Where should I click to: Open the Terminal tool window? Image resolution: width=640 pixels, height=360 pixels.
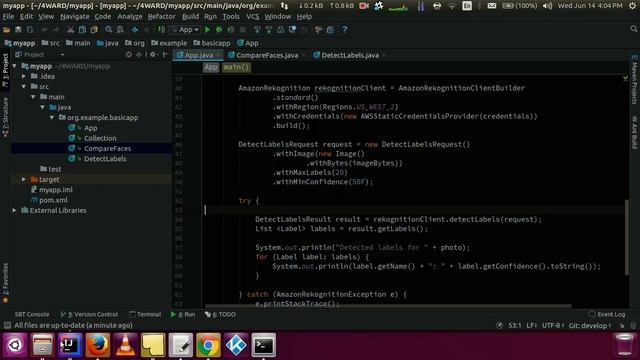[145, 314]
